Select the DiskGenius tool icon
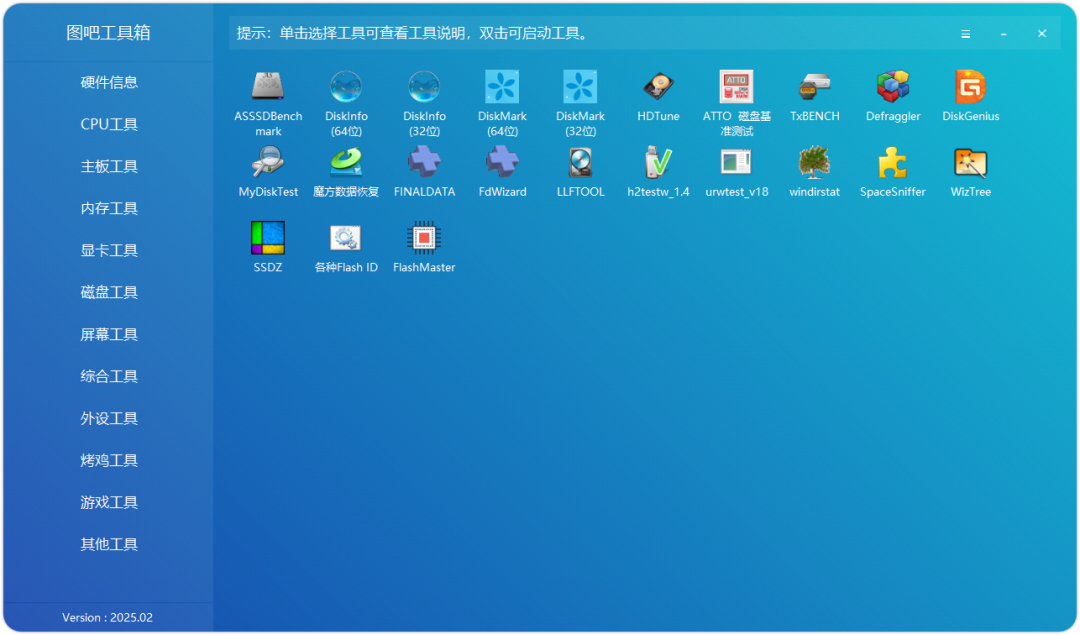The image size is (1080, 635). pos(970,87)
